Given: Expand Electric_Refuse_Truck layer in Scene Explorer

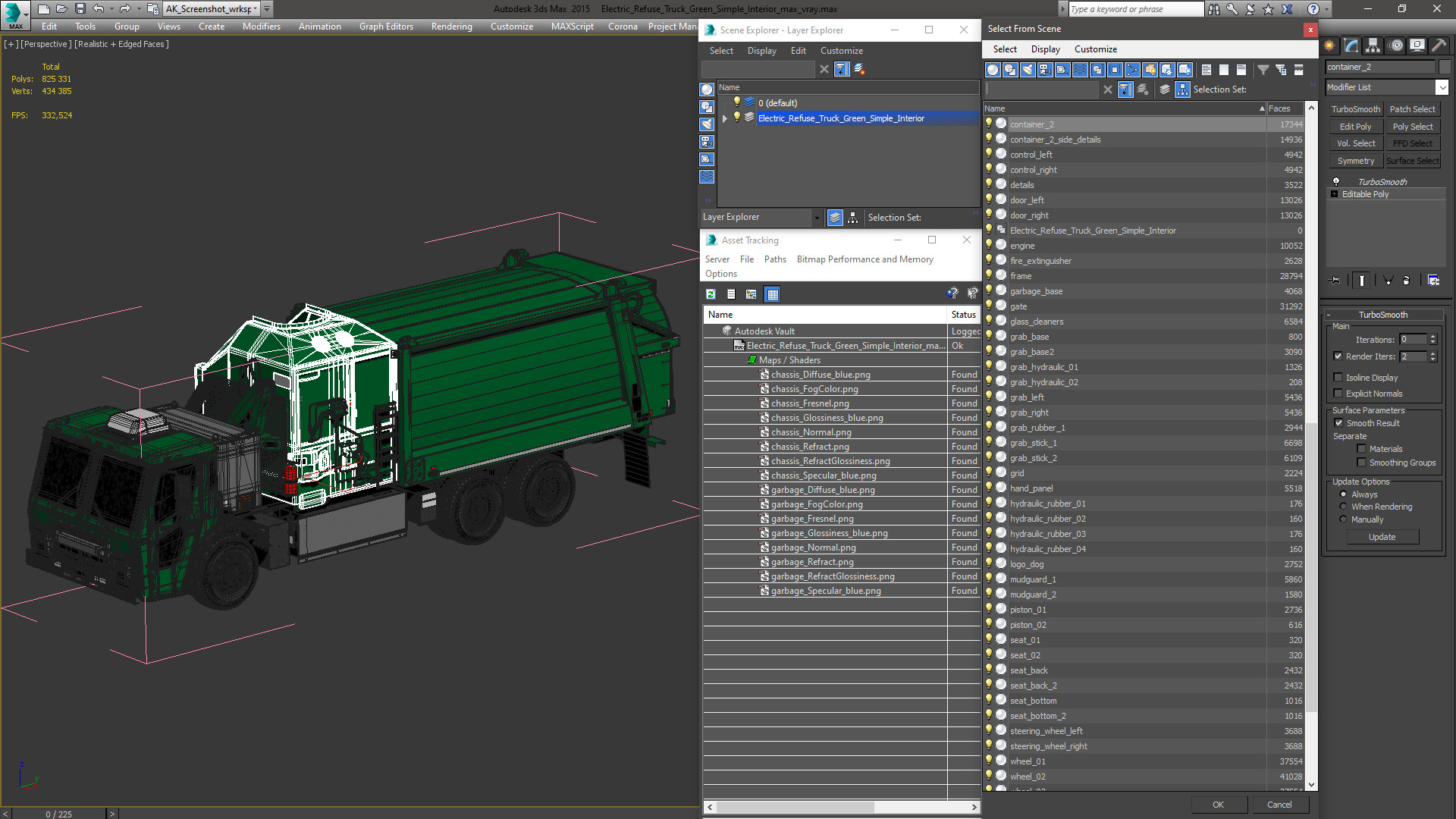Looking at the screenshot, I should (x=725, y=118).
